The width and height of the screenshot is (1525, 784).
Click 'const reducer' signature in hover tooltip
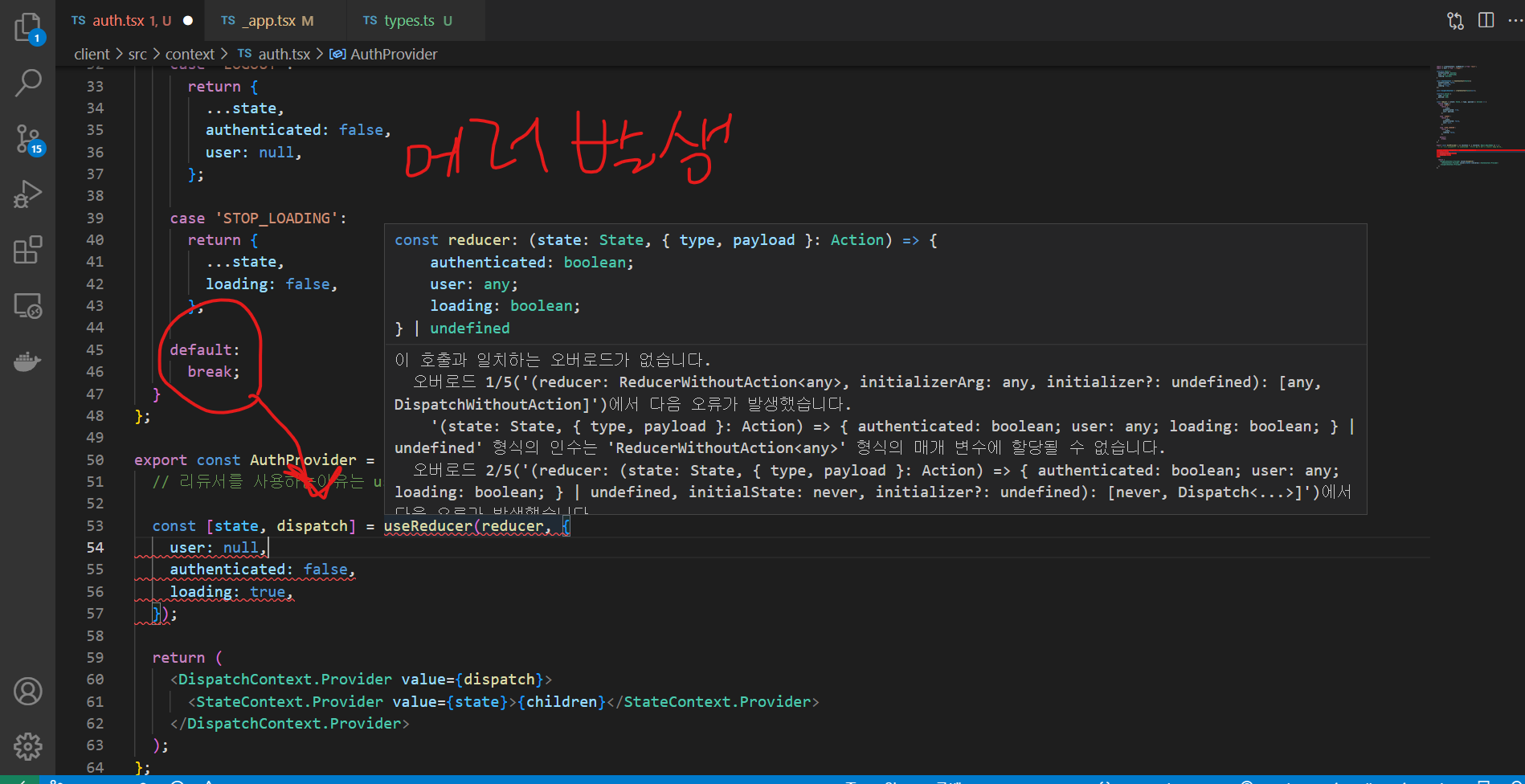pyautogui.click(x=665, y=239)
